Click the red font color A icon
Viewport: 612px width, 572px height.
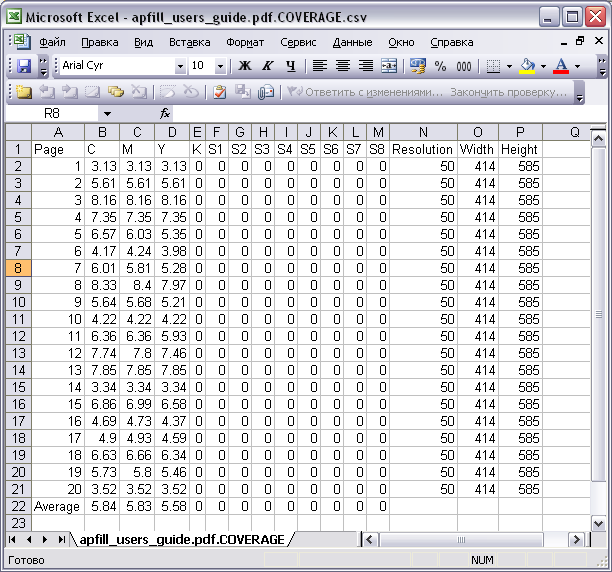(561, 66)
